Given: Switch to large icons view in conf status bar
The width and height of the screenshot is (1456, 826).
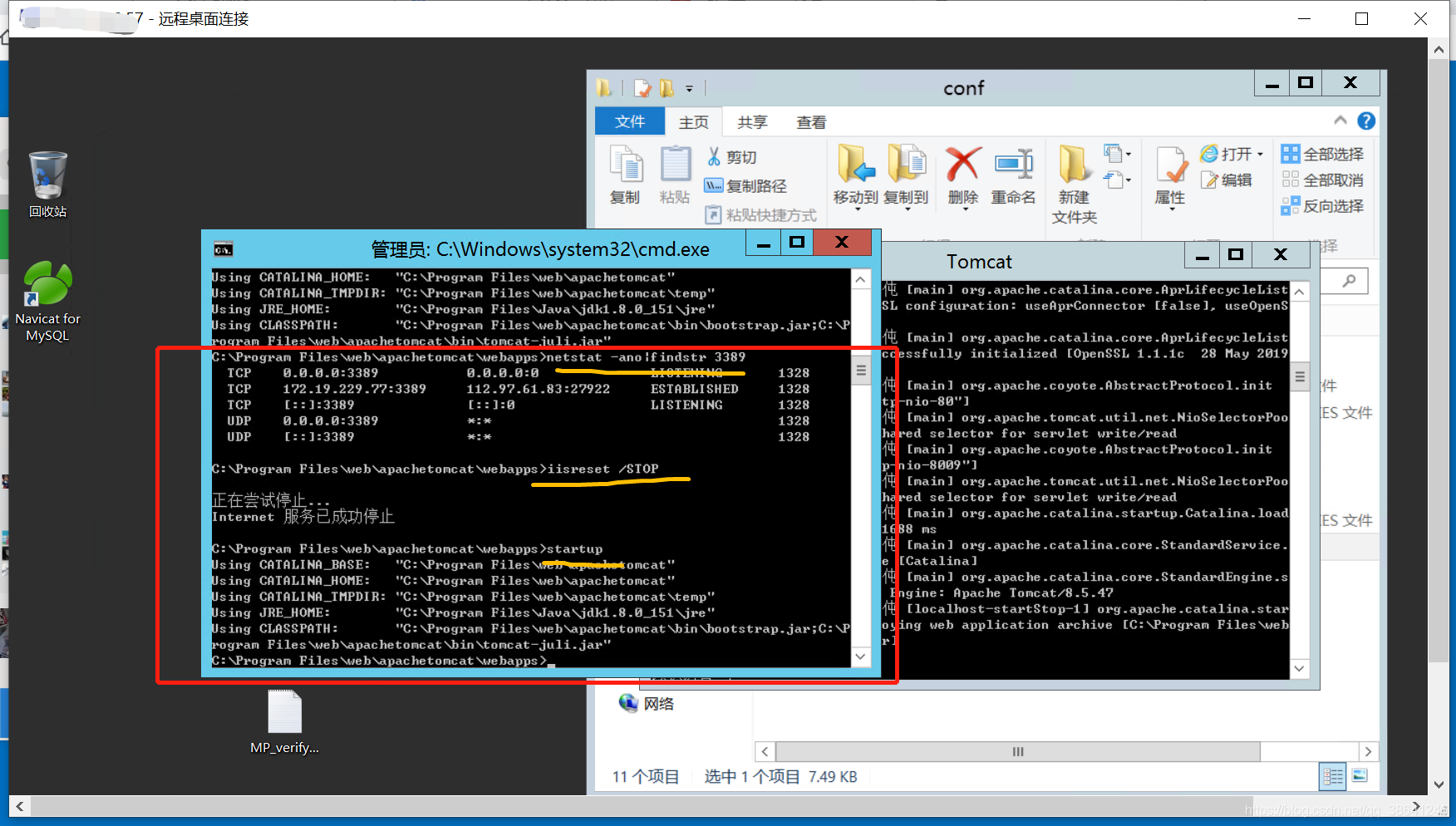Looking at the screenshot, I should tap(1360, 776).
